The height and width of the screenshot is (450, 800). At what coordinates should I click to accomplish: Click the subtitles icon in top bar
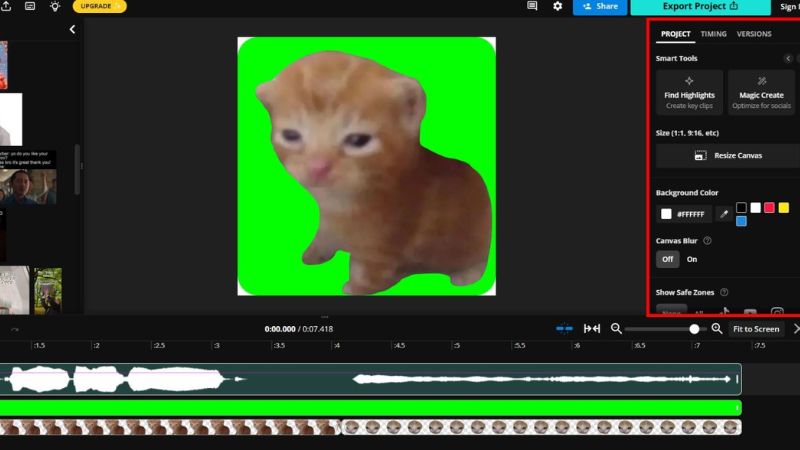(x=29, y=6)
